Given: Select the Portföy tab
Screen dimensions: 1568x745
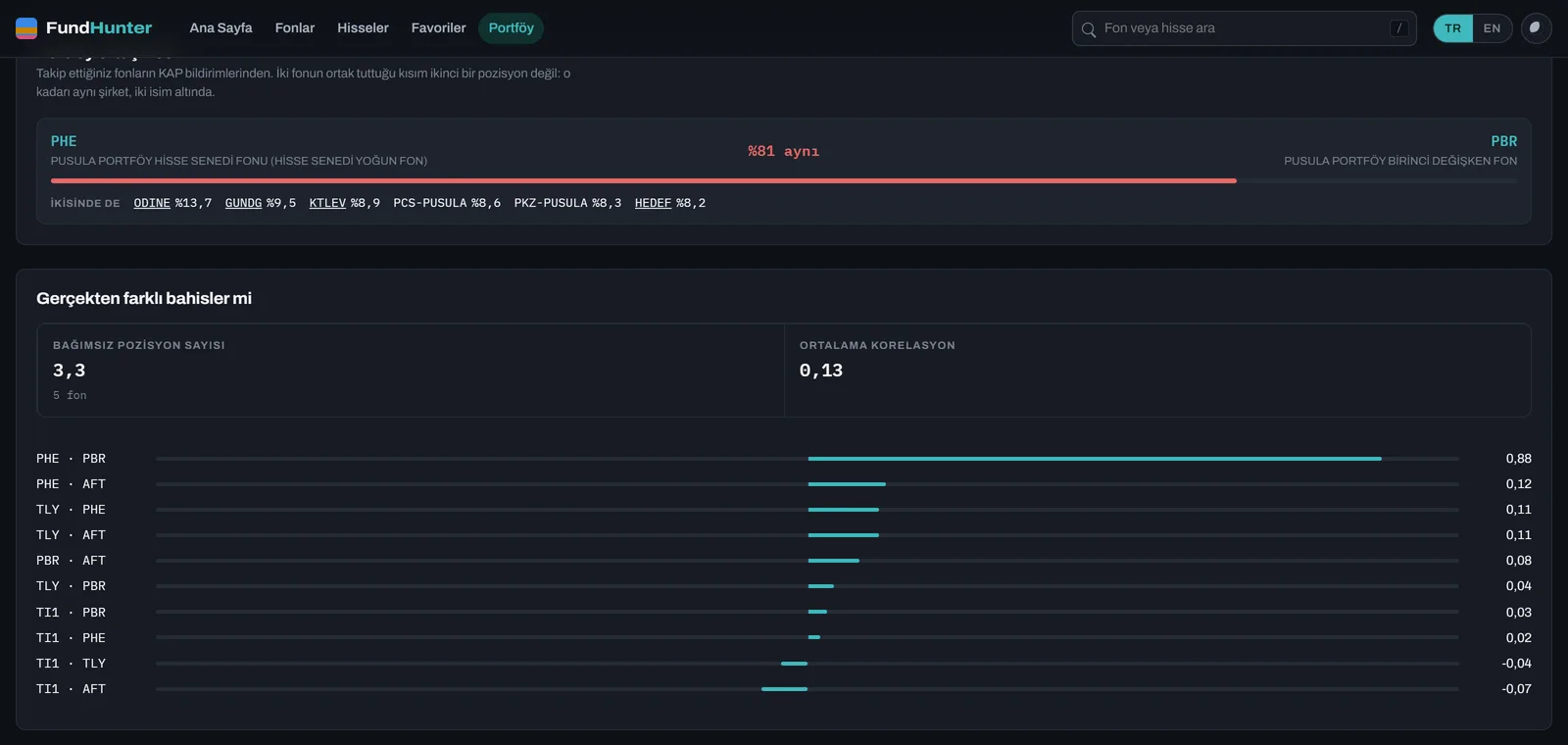Looking at the screenshot, I should coord(512,28).
